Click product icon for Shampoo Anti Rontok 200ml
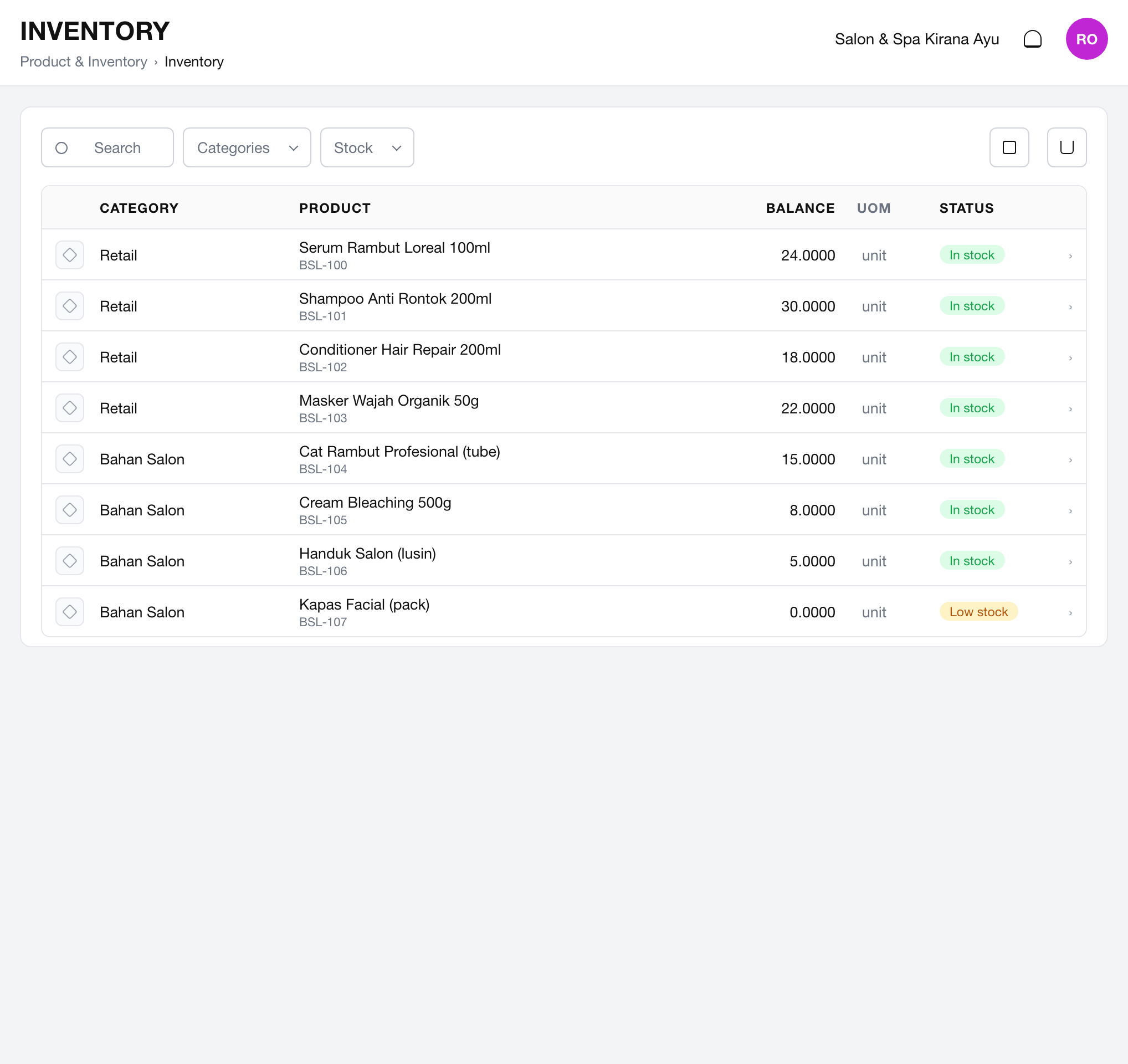Viewport: 1128px width, 1064px height. coord(70,306)
